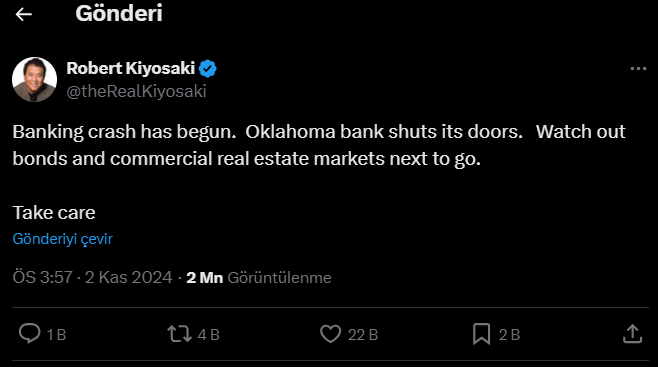Viewport: 658px width, 367px height.
Task: Click the 22 B likes count
Action: click(363, 335)
